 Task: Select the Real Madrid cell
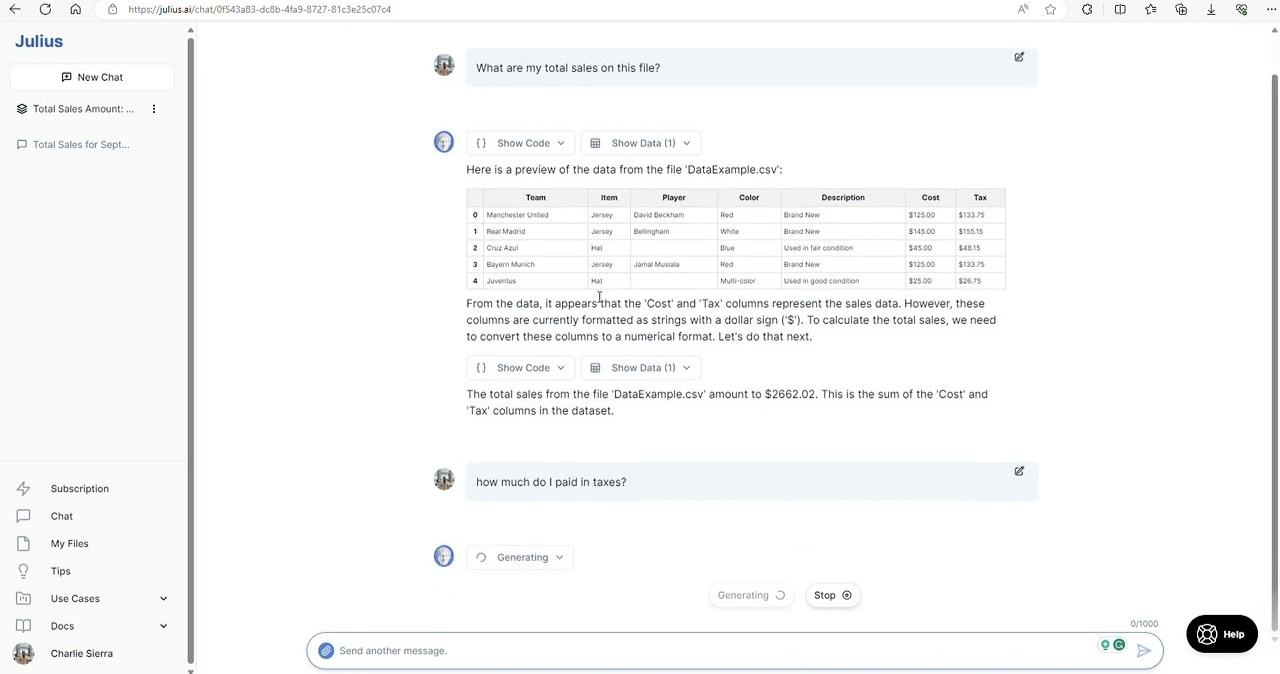pos(536,232)
